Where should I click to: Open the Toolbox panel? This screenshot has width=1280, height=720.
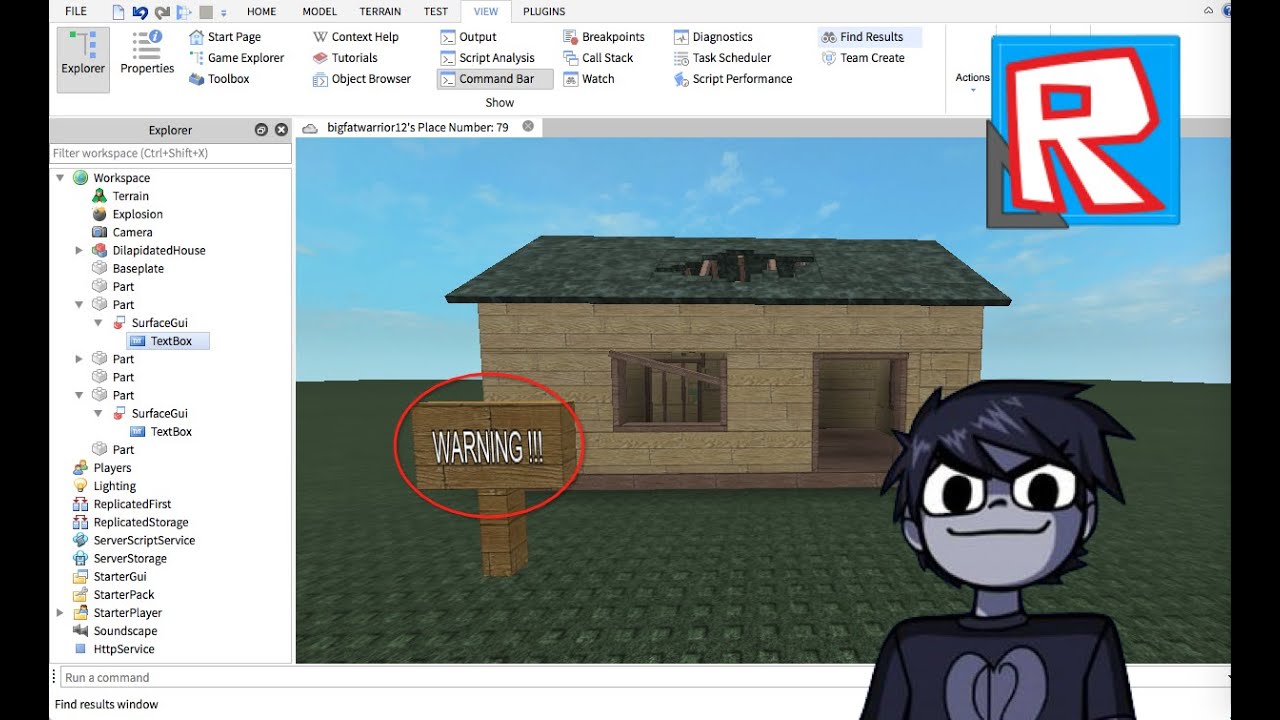point(219,79)
